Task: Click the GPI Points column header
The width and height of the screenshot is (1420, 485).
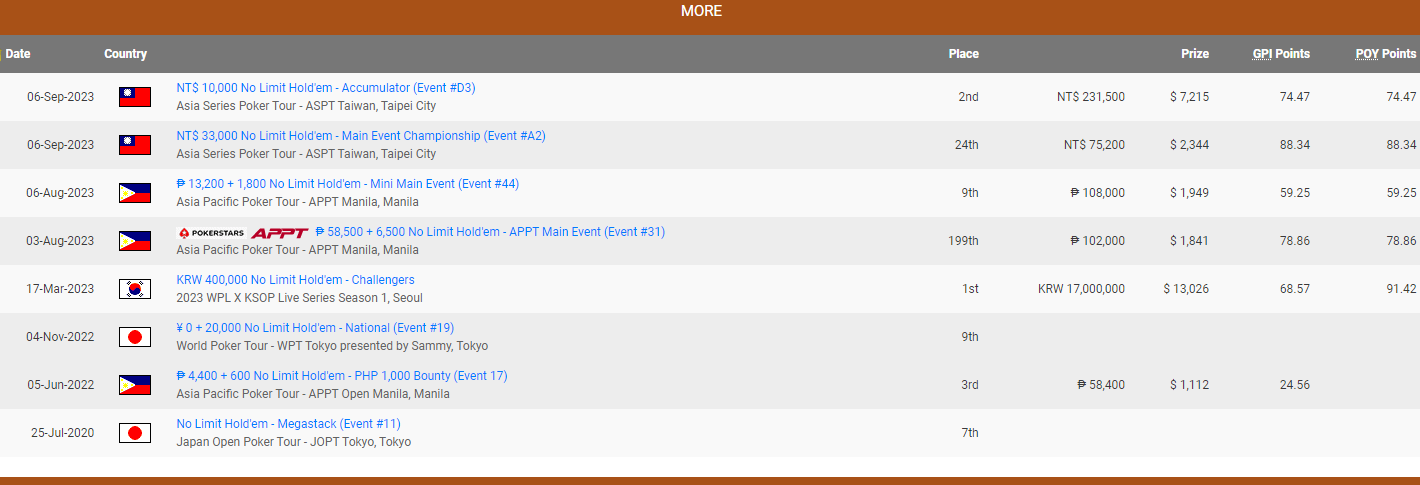Action: pos(1280,54)
